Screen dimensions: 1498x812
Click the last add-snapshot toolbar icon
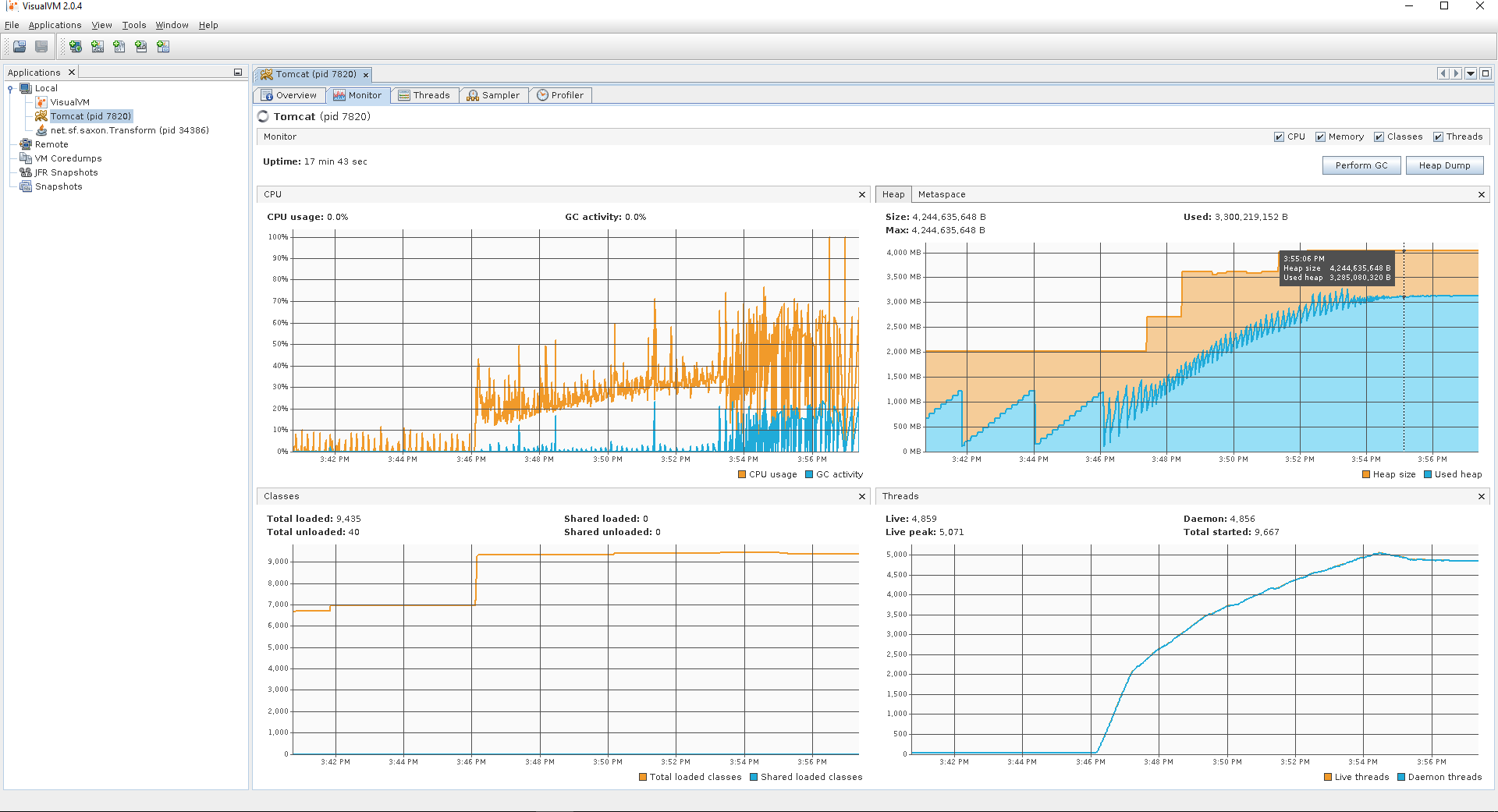coord(163,47)
